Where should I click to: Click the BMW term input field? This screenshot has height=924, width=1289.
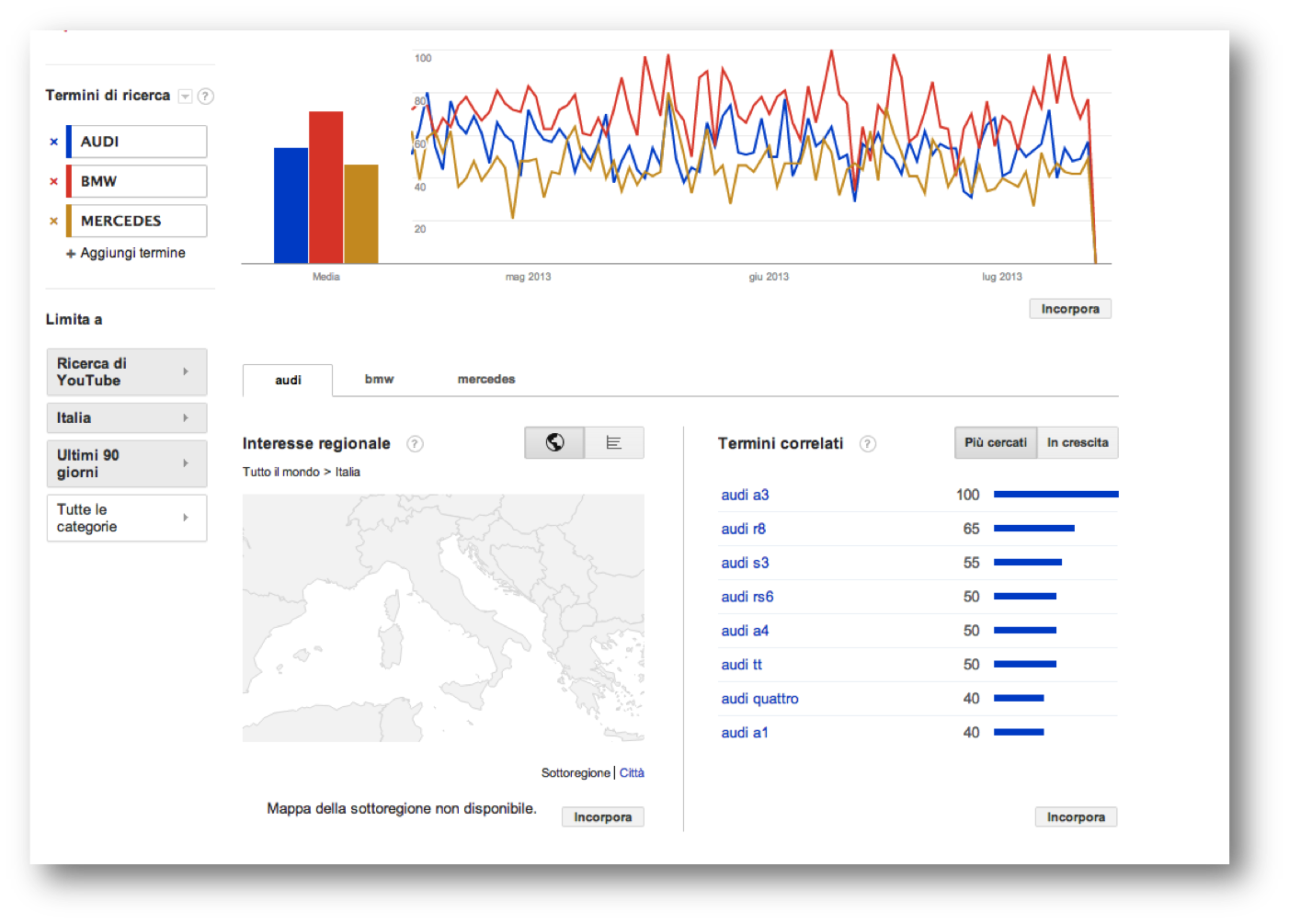click(138, 181)
